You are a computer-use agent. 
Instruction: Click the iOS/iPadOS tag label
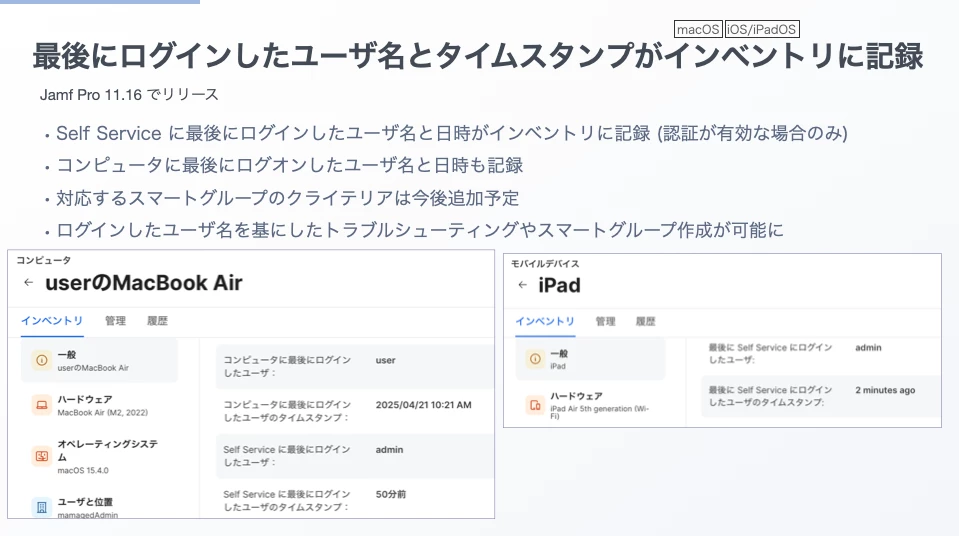[761, 29]
